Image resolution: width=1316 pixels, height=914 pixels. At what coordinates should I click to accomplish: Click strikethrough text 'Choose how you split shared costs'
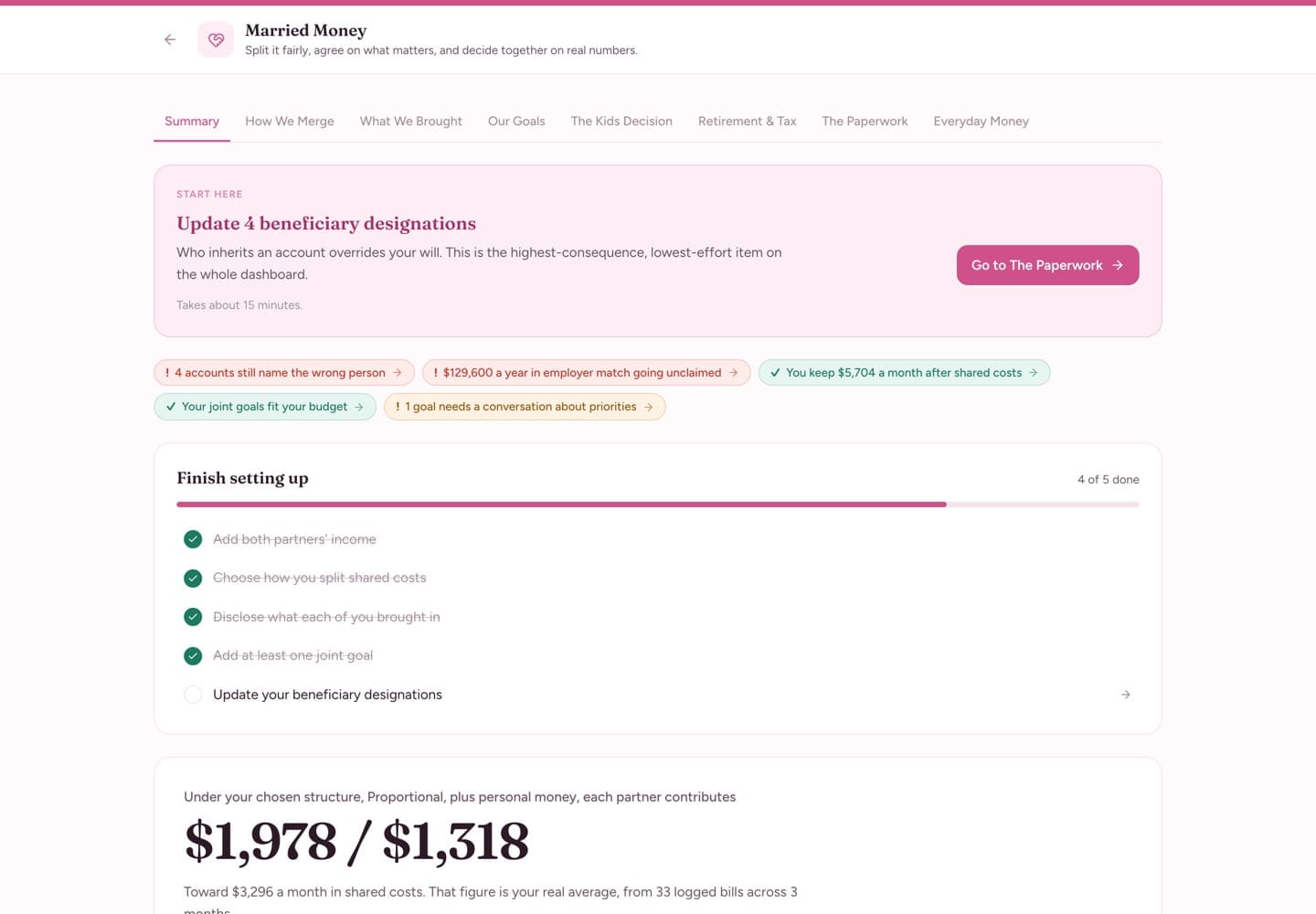coord(319,579)
